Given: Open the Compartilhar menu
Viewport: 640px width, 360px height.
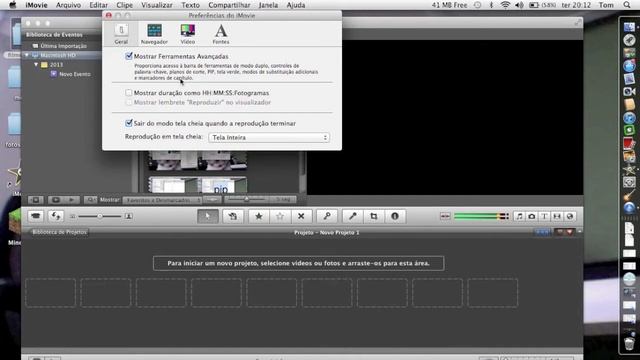Looking at the screenshot, I should [x=229, y=5].
